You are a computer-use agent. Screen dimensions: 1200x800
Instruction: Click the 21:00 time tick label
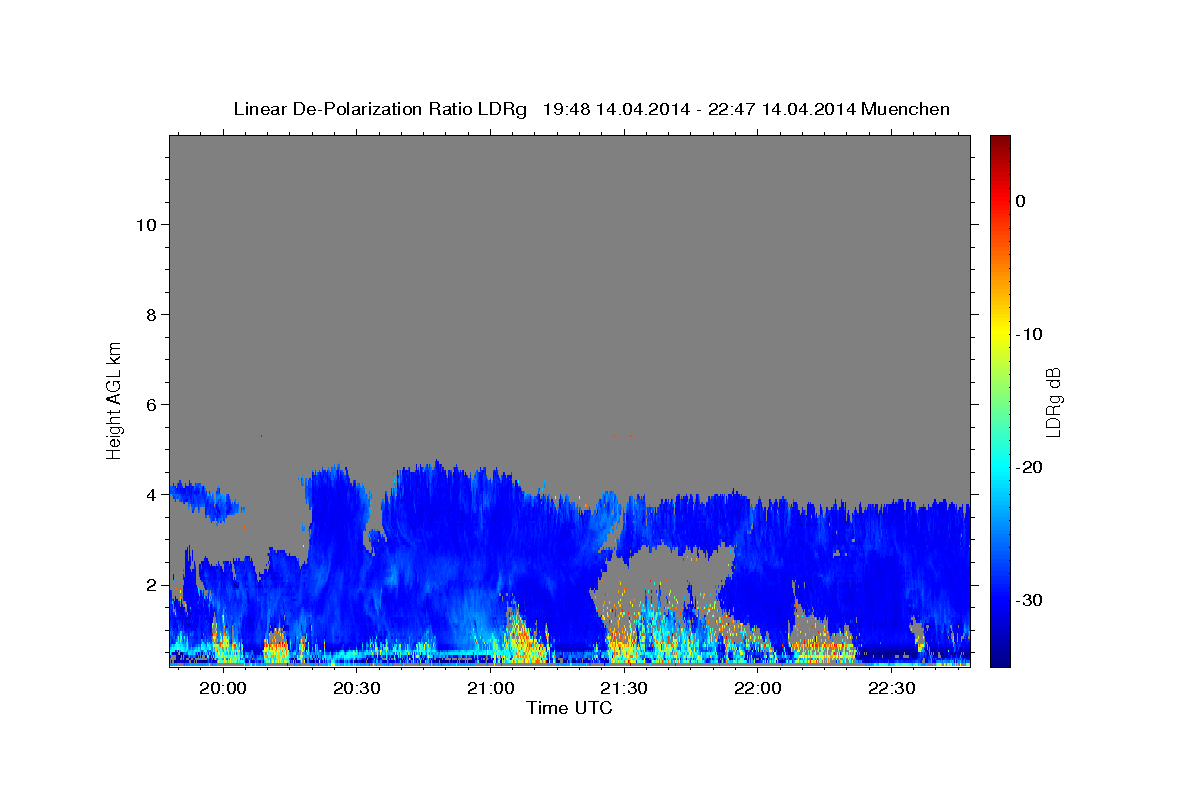pos(490,689)
